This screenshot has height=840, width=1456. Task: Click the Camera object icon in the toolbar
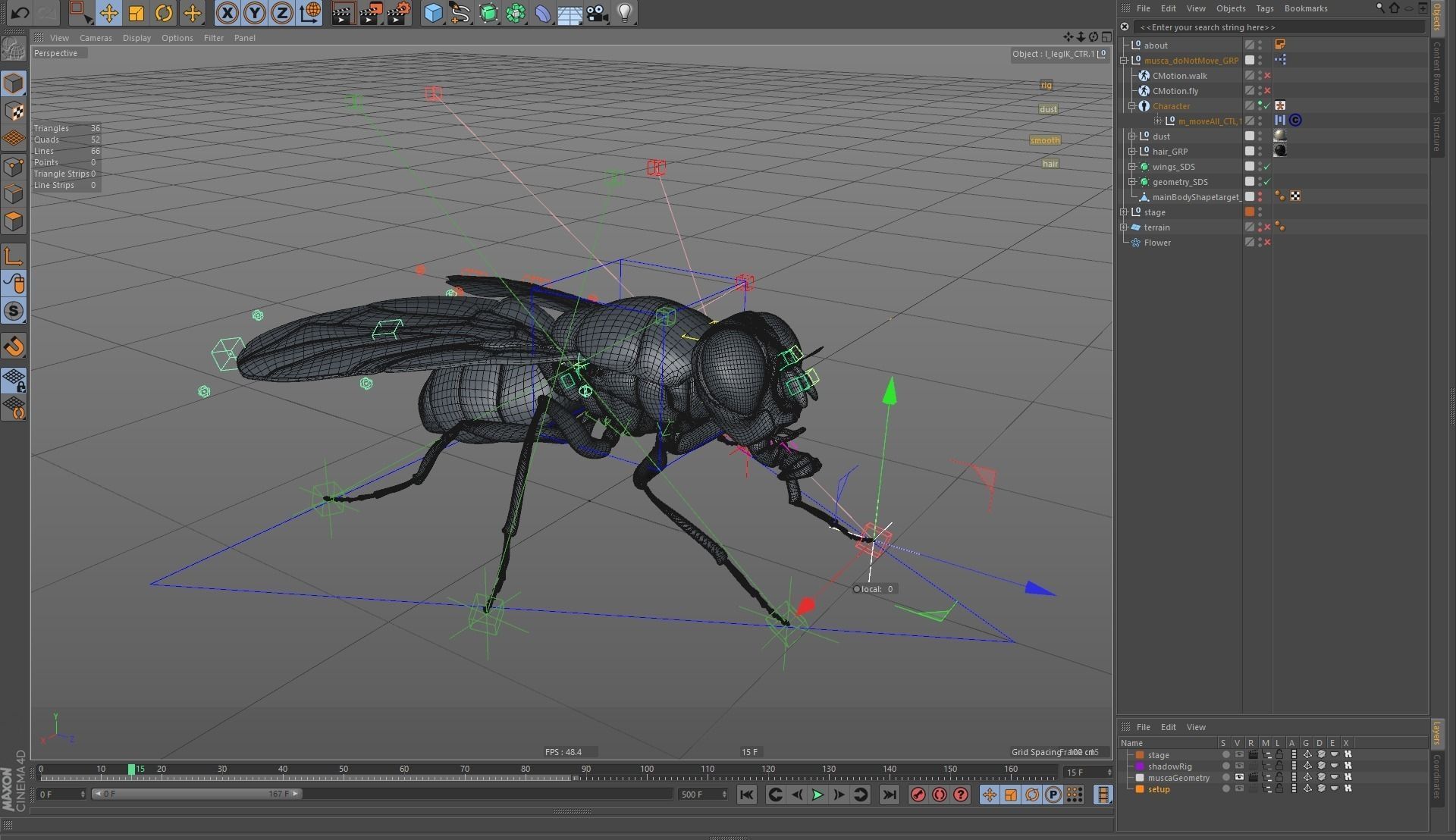pos(596,13)
